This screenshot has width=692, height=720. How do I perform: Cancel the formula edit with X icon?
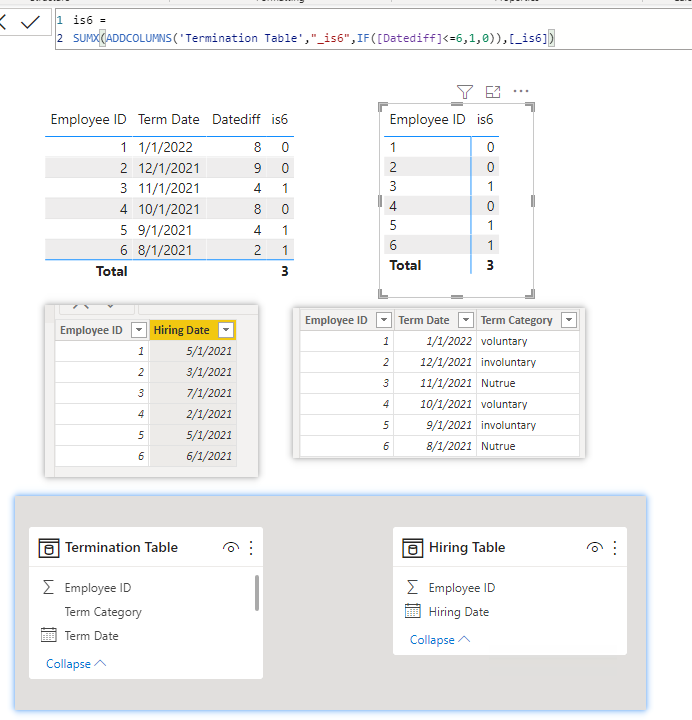point(2,22)
